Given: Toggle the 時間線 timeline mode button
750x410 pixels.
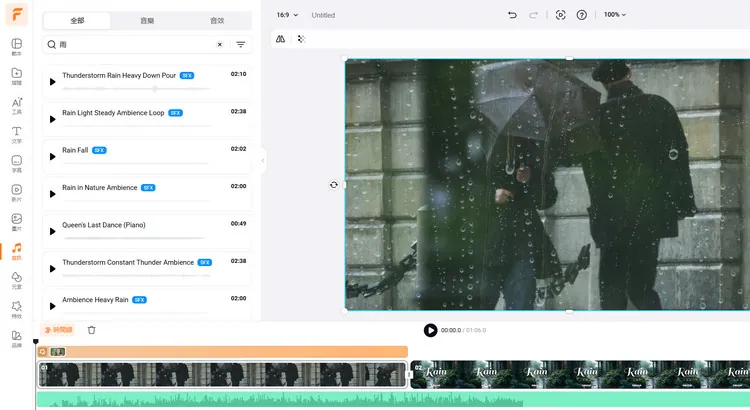Looking at the screenshot, I should point(58,330).
